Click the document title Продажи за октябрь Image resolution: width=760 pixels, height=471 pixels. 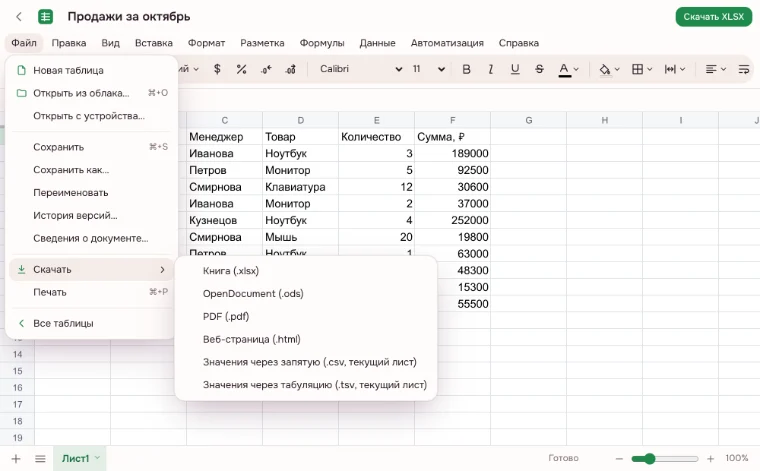point(129,16)
